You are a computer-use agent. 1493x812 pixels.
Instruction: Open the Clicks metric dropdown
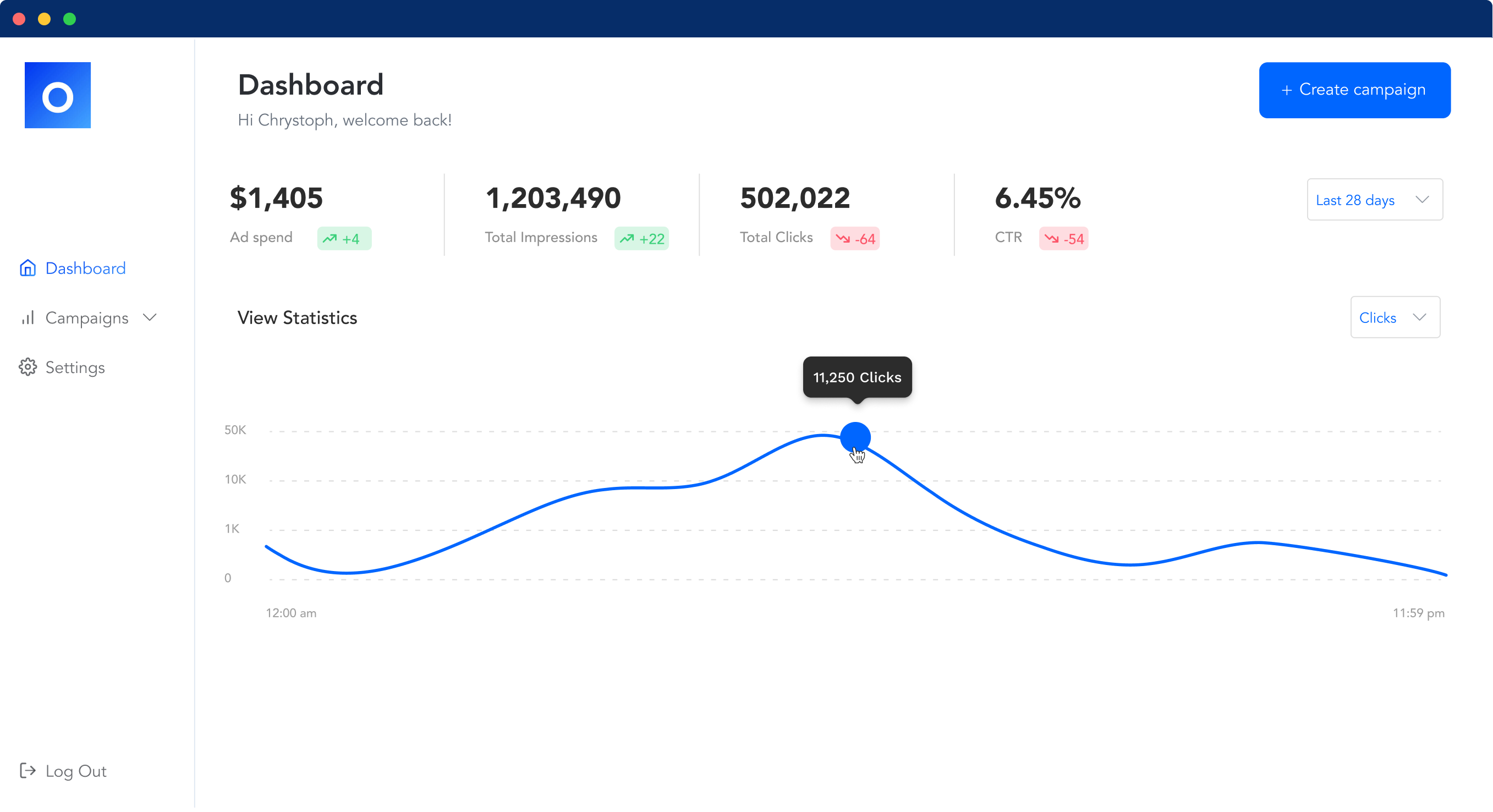pyautogui.click(x=1395, y=317)
